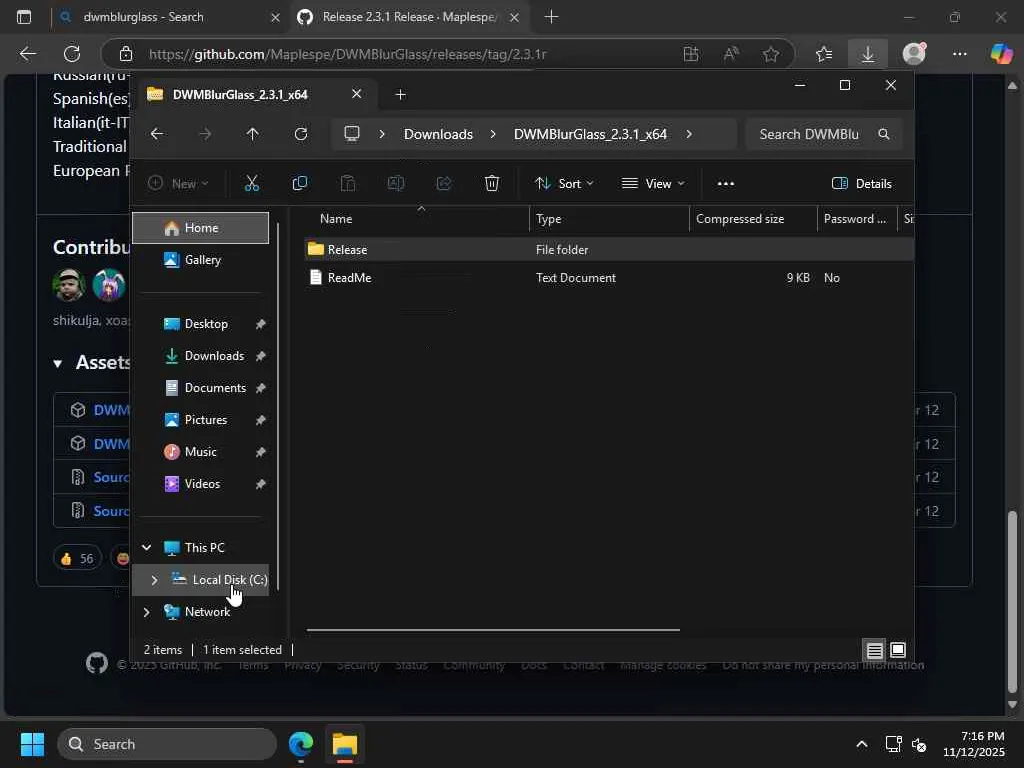Viewport: 1024px width, 768px height.
Task: Collapse the Assets section on GitHub page
Action: coord(58,364)
